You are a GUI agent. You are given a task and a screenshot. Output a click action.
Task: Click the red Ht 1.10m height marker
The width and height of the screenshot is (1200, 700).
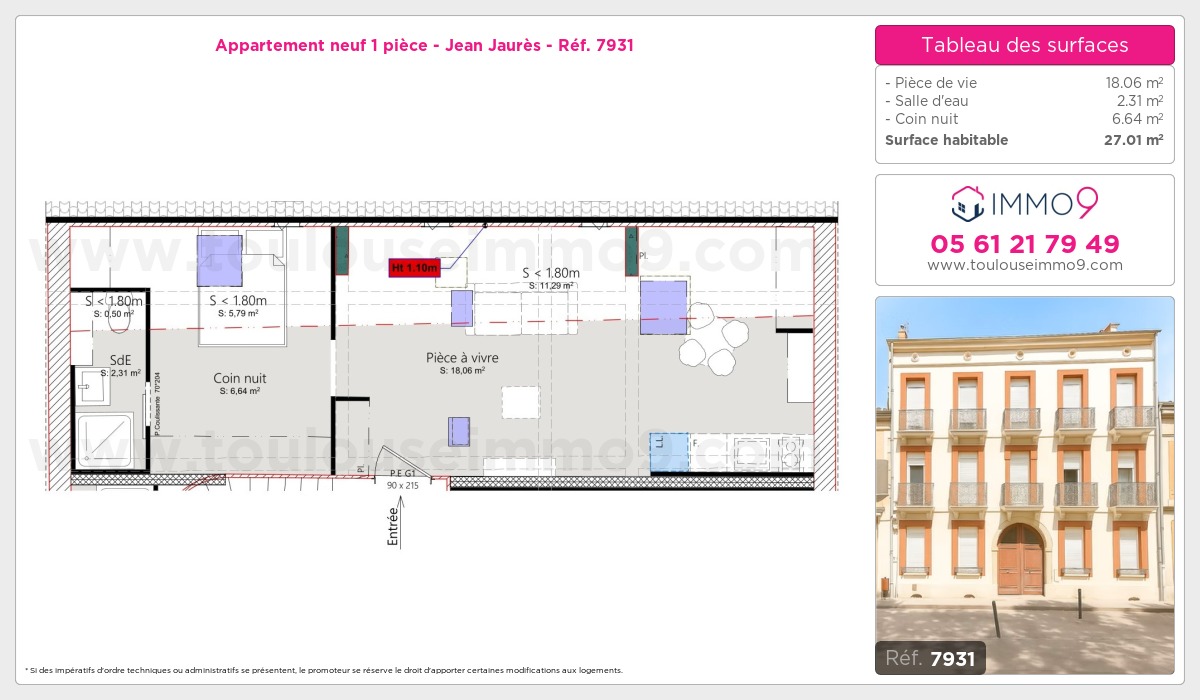[x=414, y=267]
